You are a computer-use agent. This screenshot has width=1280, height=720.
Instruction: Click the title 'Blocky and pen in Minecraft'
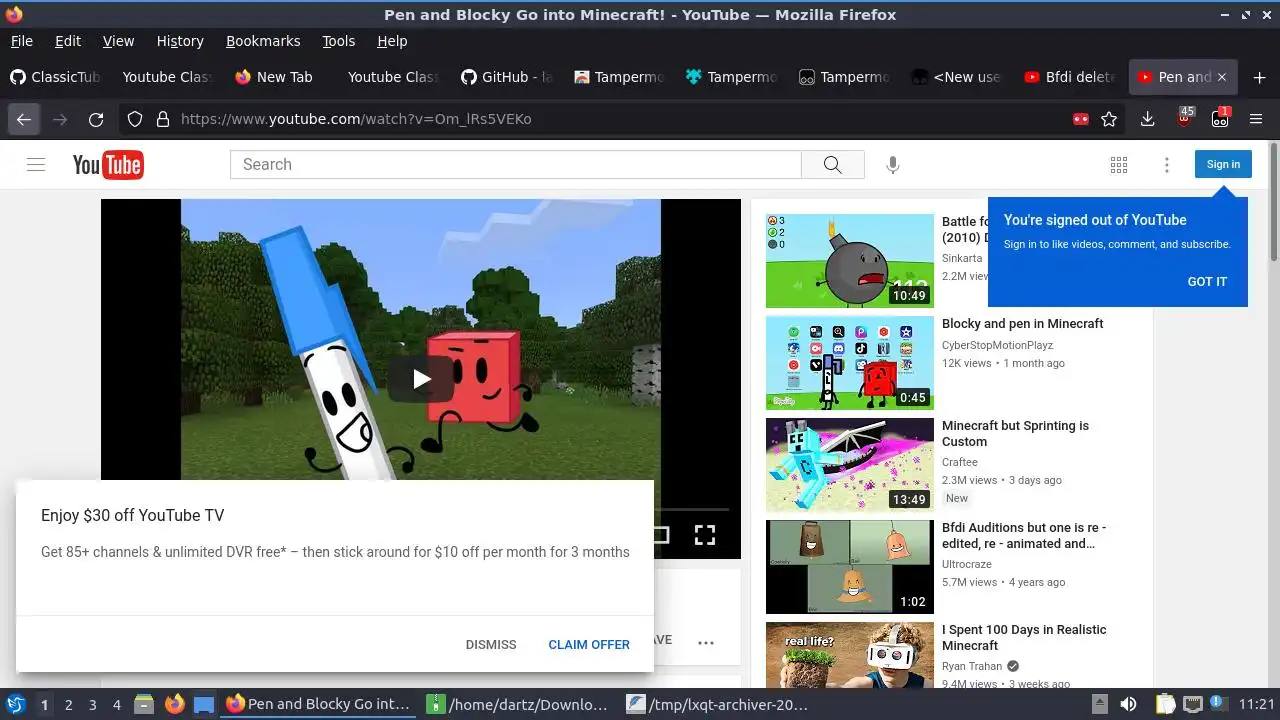[x=1022, y=324]
